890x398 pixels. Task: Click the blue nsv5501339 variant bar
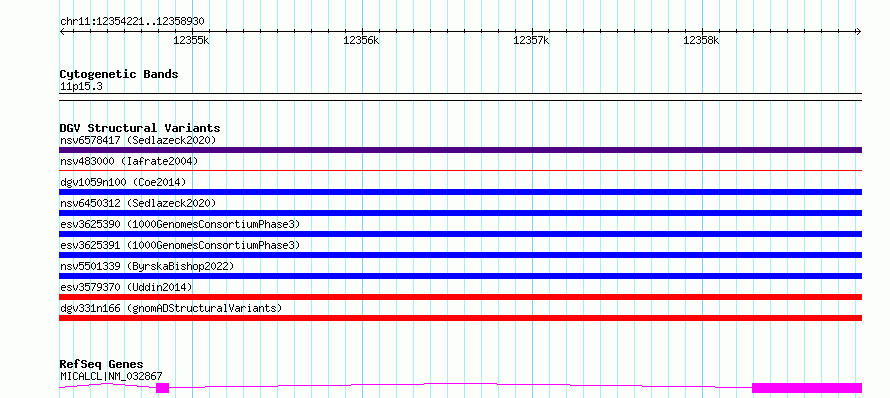[x=460, y=276]
